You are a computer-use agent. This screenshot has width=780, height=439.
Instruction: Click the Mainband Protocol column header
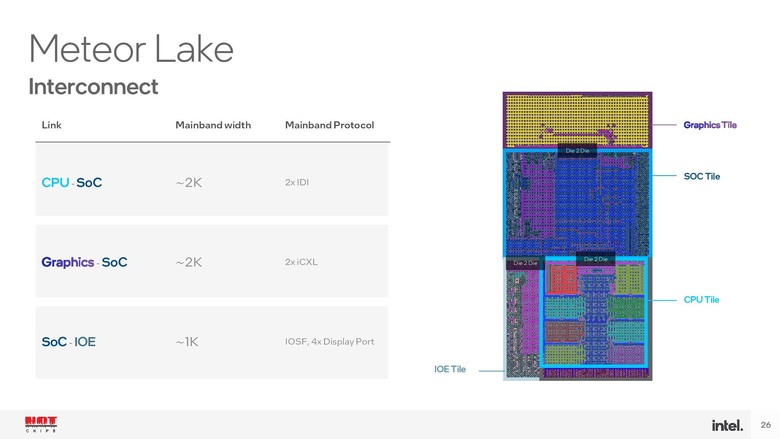[x=329, y=125]
